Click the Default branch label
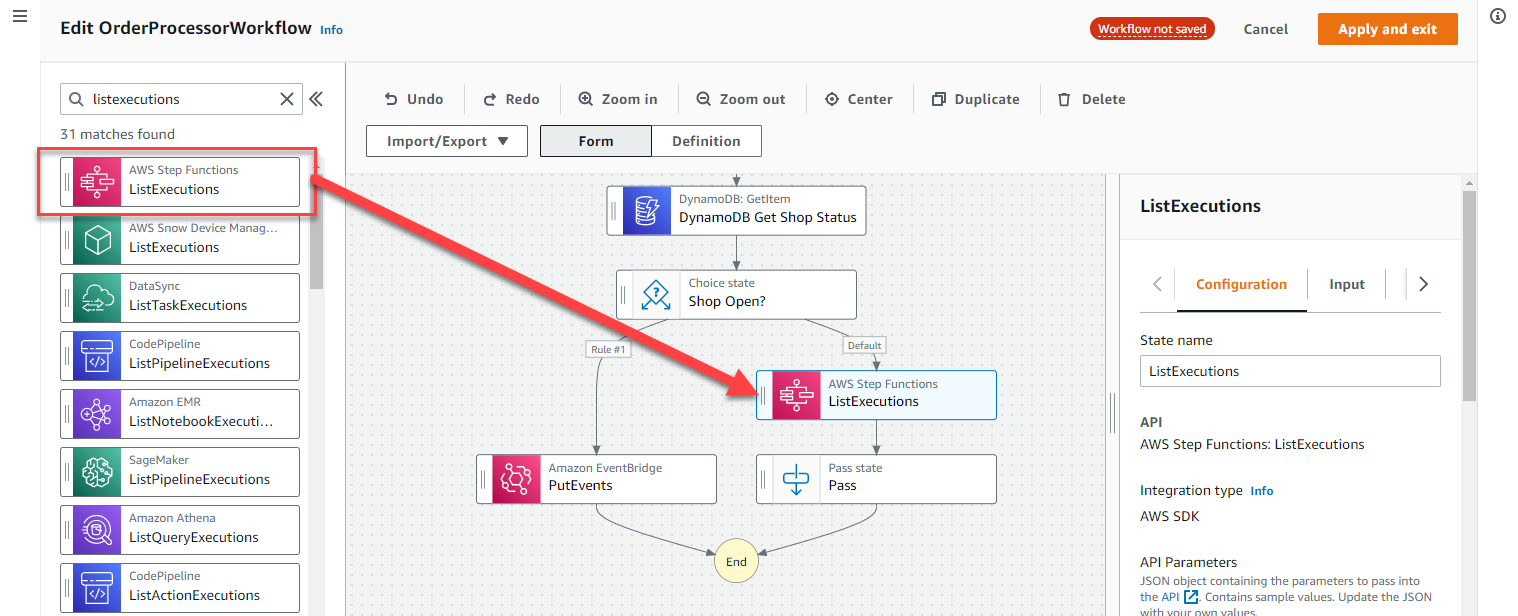The image size is (1518, 616). pos(864,345)
